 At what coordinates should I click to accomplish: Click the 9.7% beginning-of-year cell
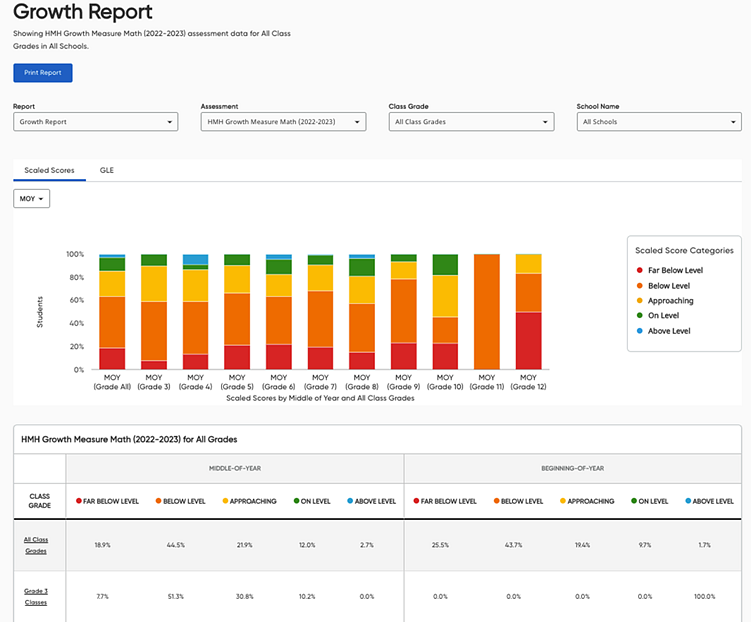[x=645, y=545]
